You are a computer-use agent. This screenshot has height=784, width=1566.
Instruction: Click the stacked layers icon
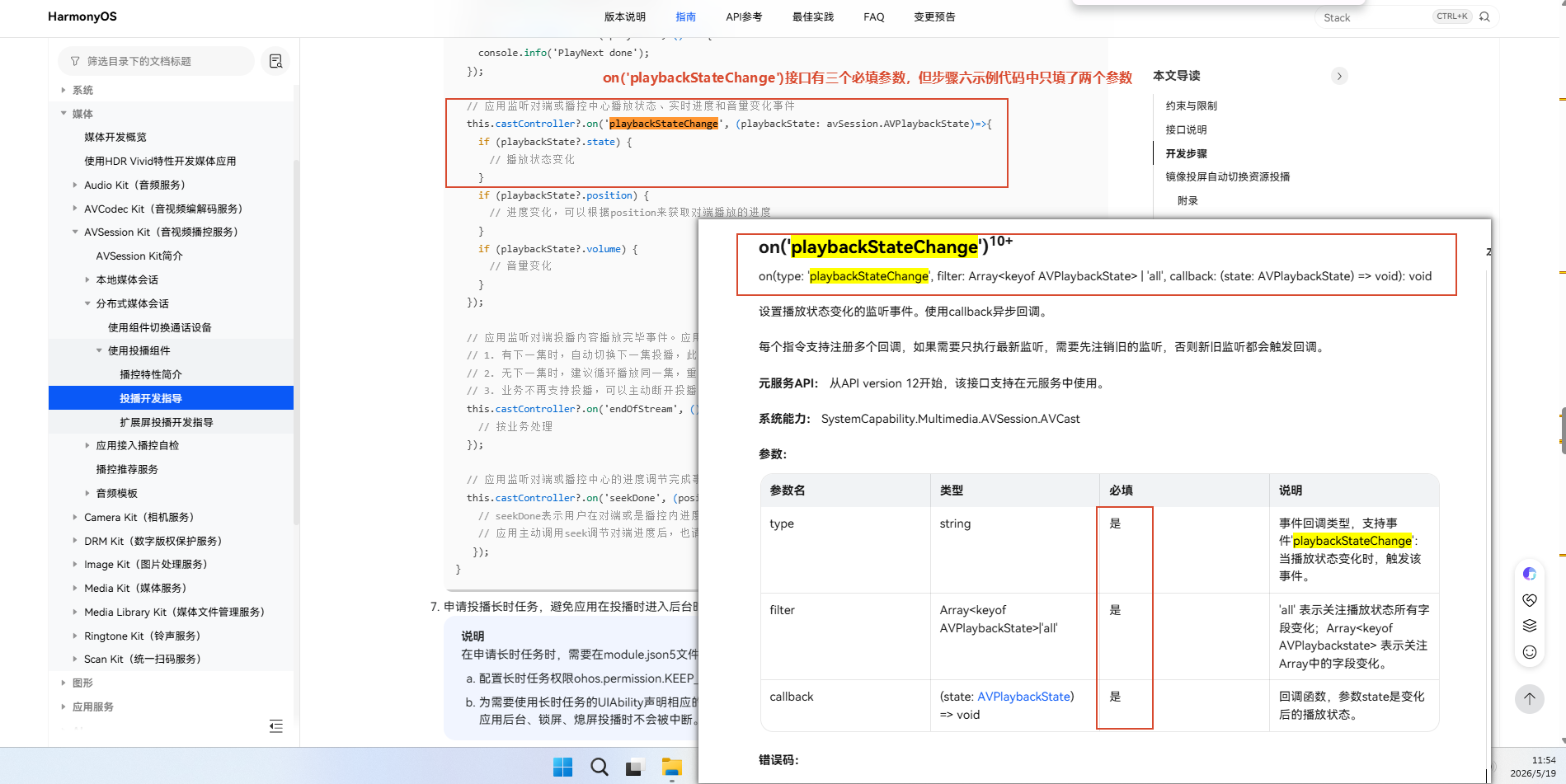pyautogui.click(x=1530, y=626)
